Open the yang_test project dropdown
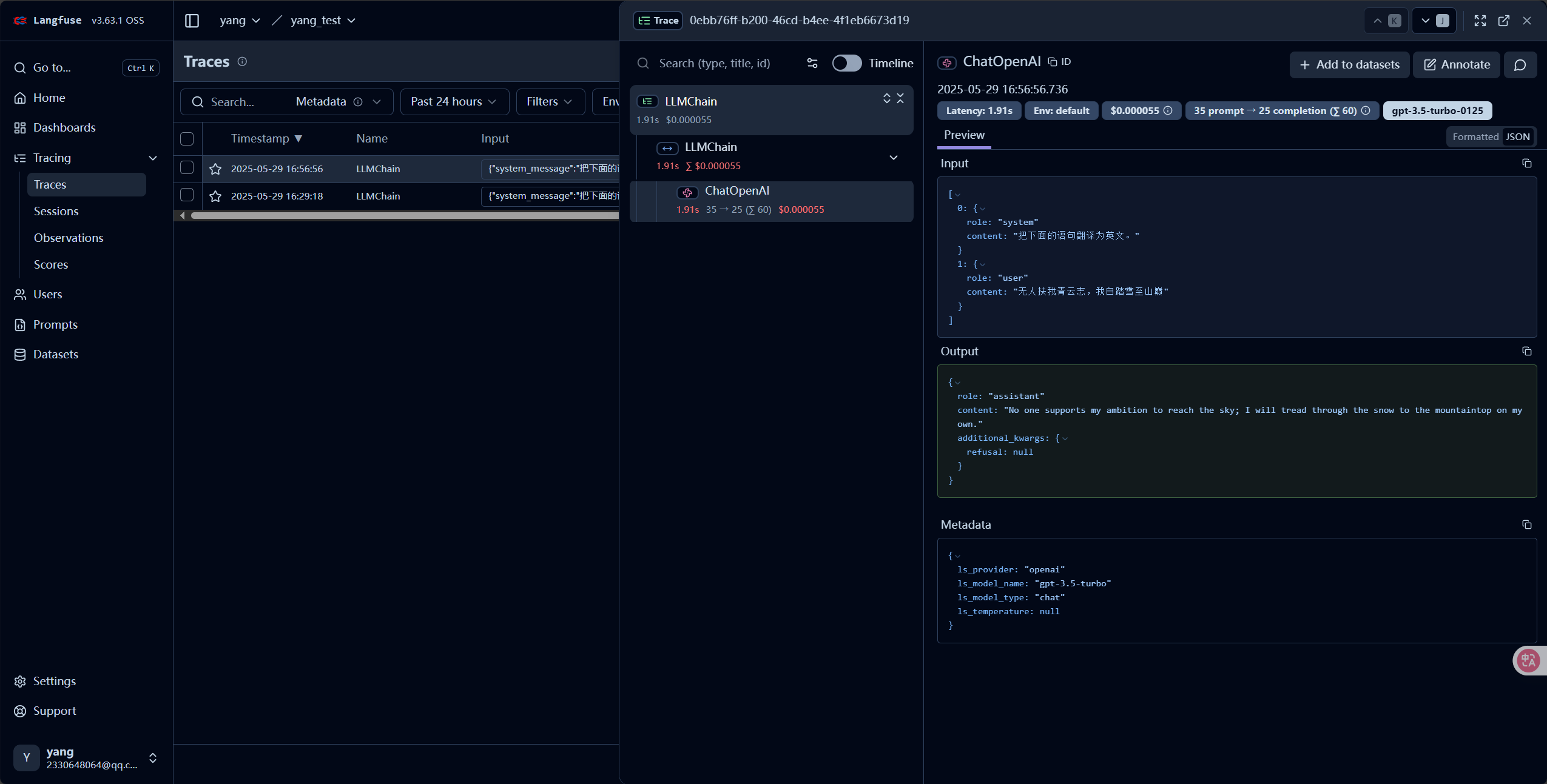Image resolution: width=1547 pixels, height=784 pixels. click(323, 21)
